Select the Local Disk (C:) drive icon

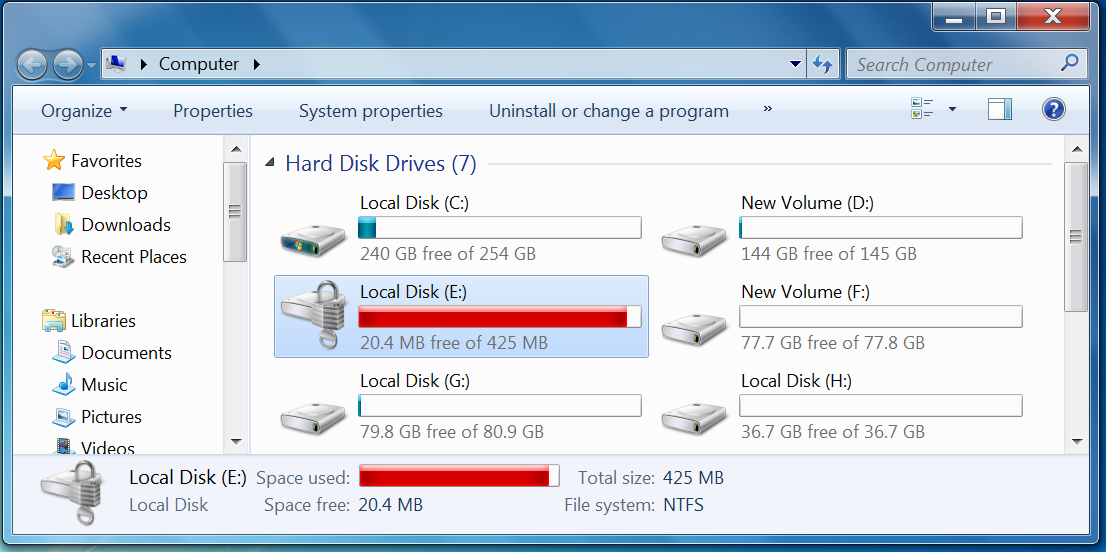tap(312, 238)
